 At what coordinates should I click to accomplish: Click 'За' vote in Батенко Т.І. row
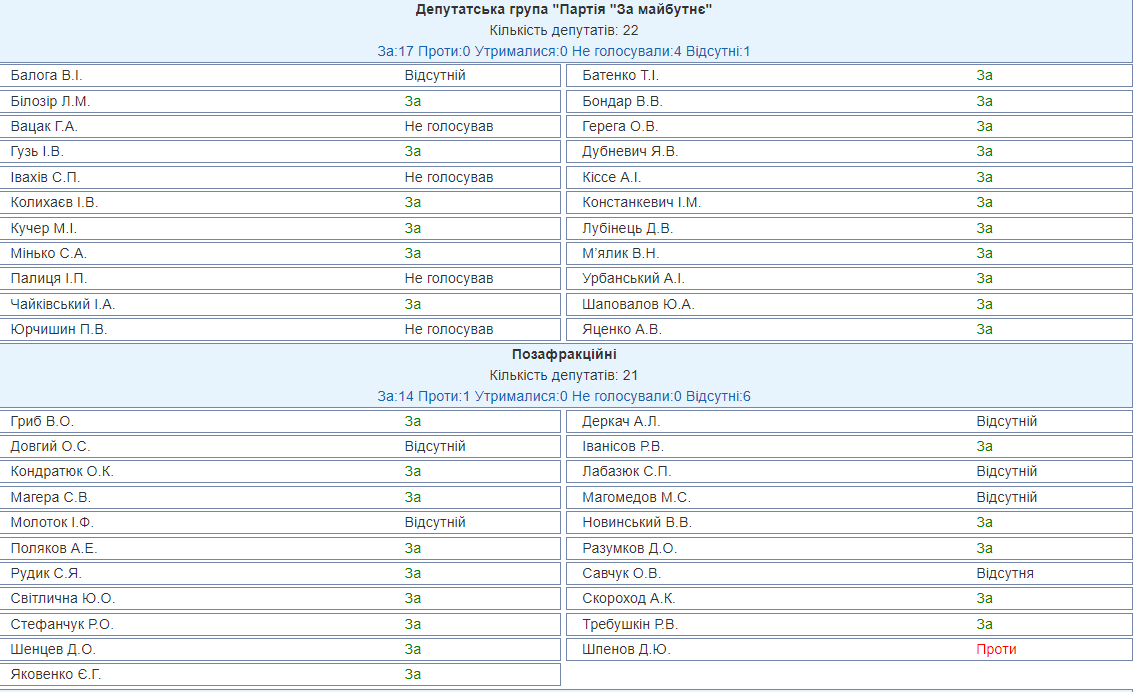tap(984, 75)
